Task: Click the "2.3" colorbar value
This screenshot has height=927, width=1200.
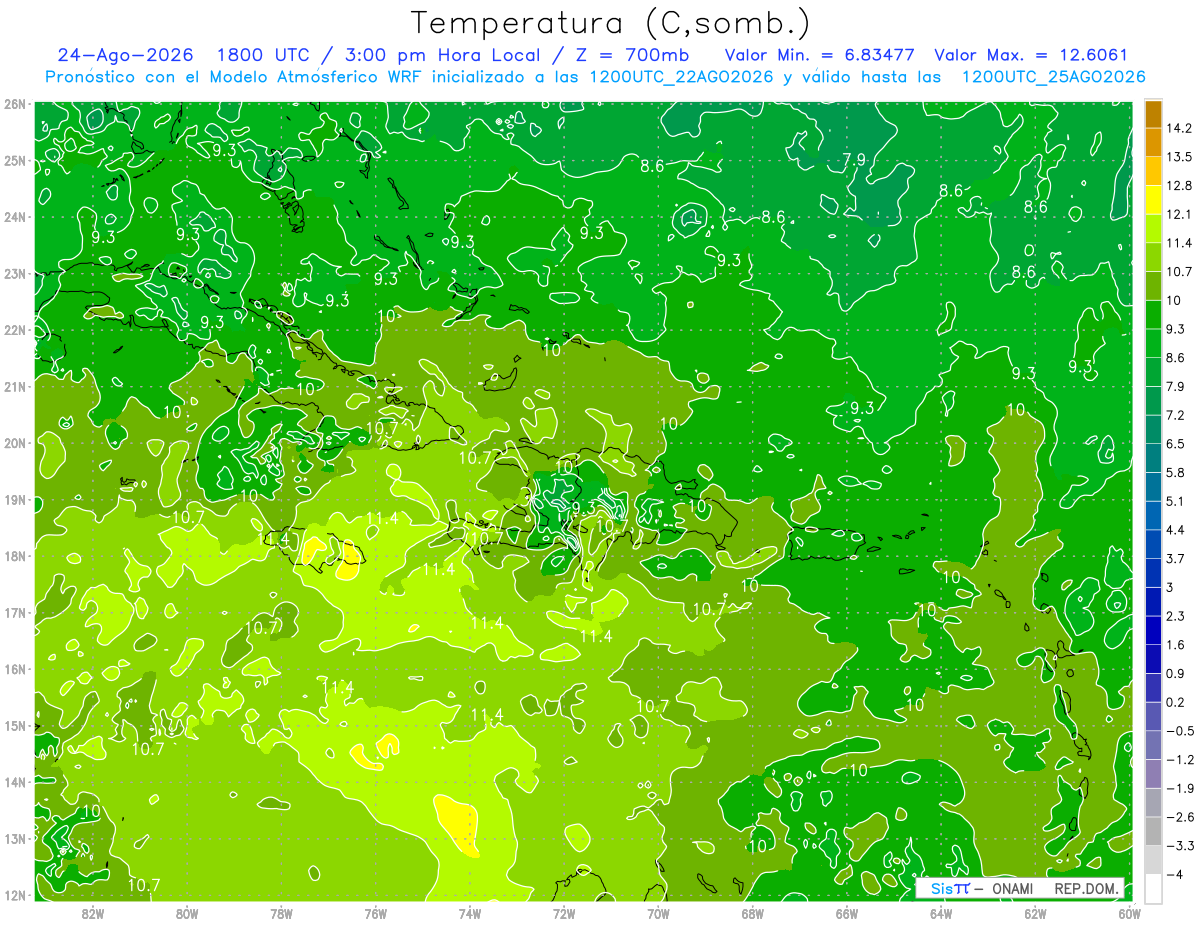Action: (x=1176, y=616)
